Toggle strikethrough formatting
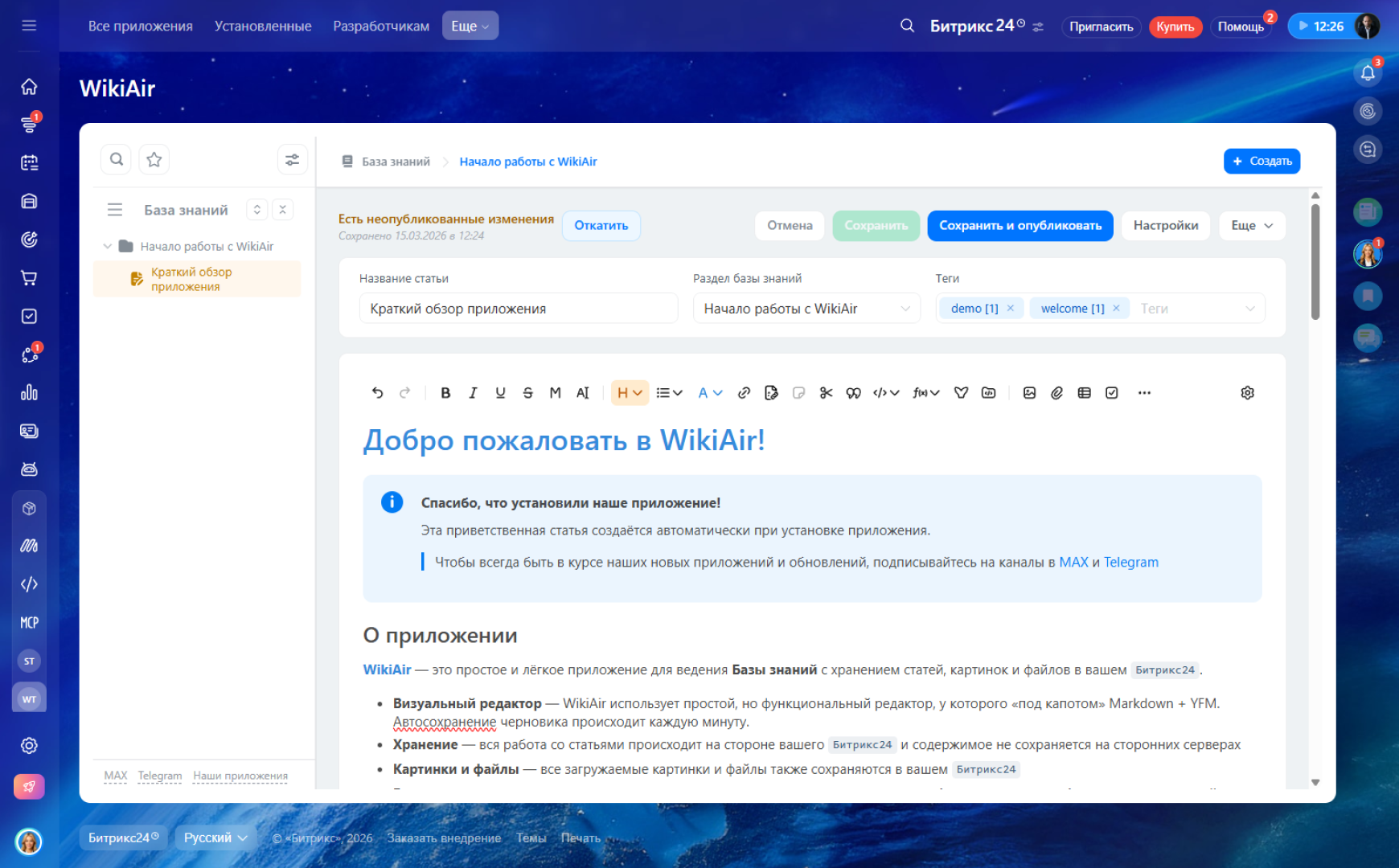 coord(527,393)
